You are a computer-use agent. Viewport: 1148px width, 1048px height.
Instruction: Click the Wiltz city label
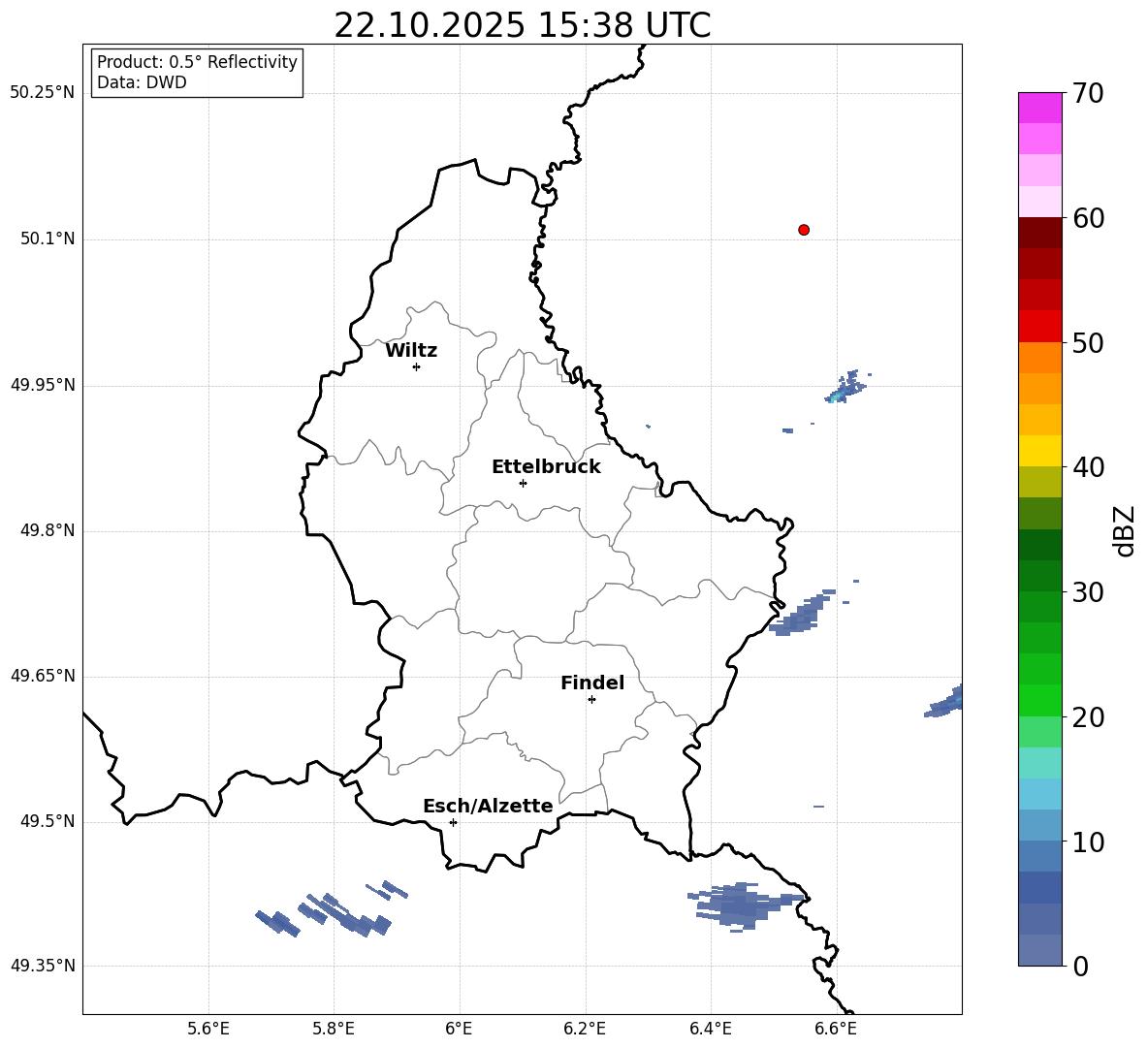click(411, 351)
